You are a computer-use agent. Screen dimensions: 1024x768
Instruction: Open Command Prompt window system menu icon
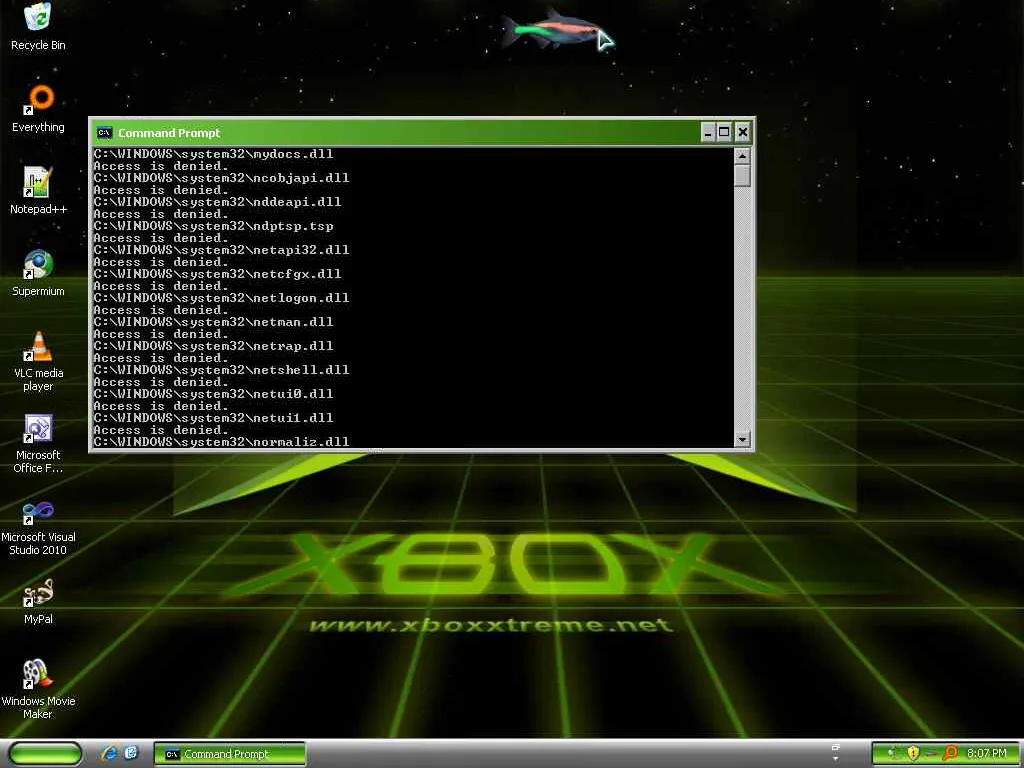tap(104, 133)
